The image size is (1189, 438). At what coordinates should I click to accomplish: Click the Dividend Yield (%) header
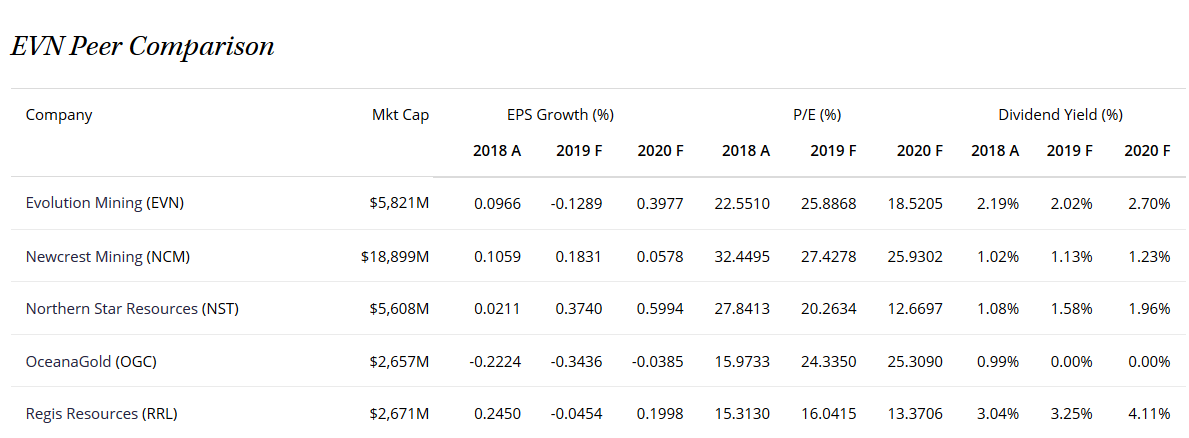tap(1060, 115)
